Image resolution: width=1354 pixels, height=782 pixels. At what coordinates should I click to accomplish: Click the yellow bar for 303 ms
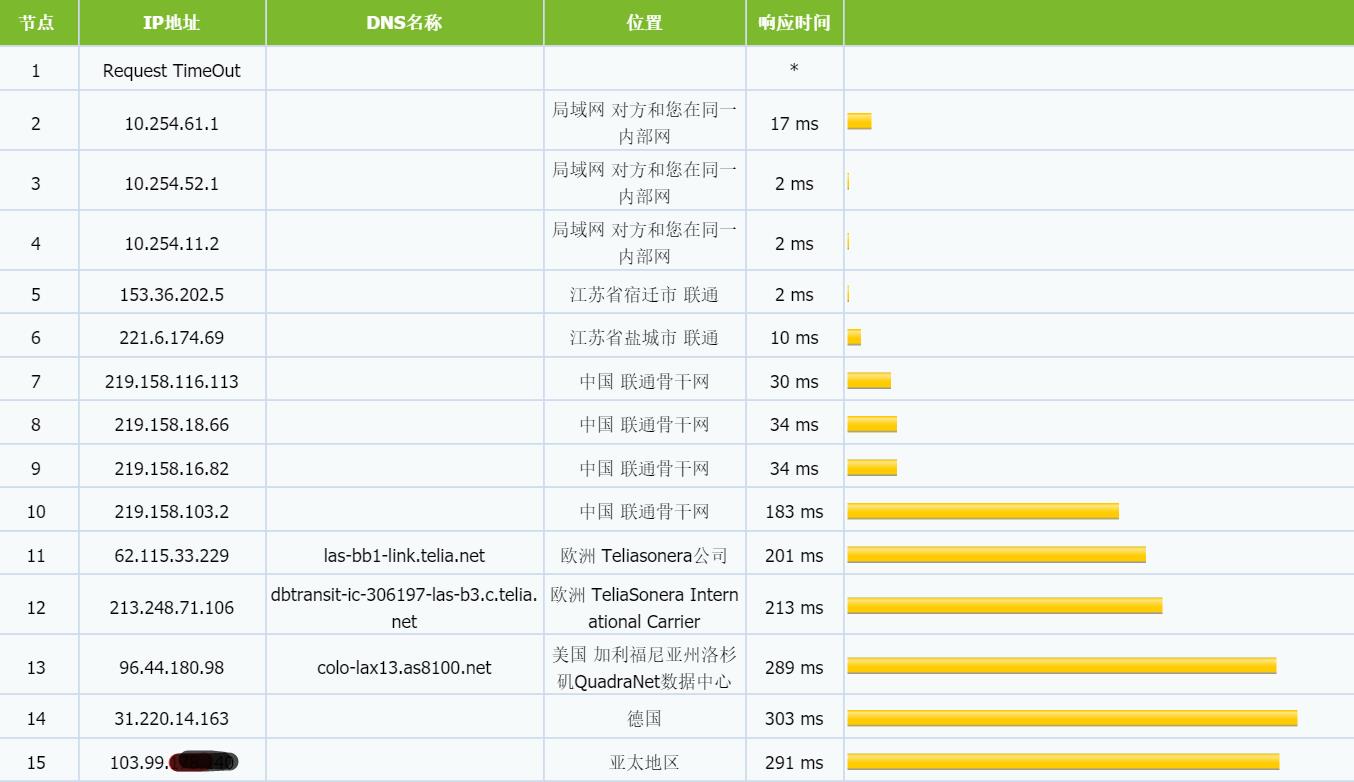click(x=1072, y=718)
